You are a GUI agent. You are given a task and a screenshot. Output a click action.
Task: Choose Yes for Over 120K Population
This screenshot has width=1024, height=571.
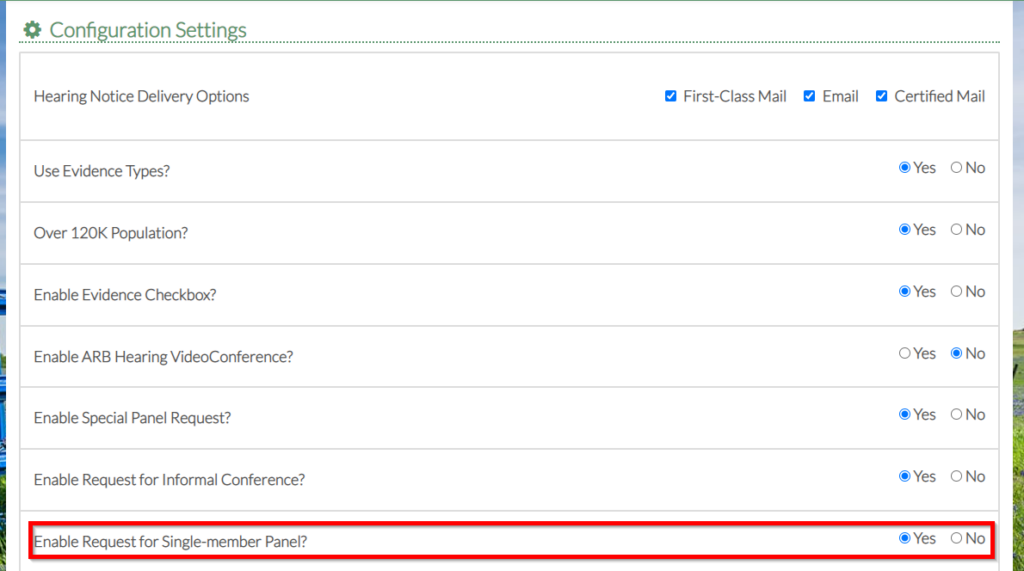905,230
